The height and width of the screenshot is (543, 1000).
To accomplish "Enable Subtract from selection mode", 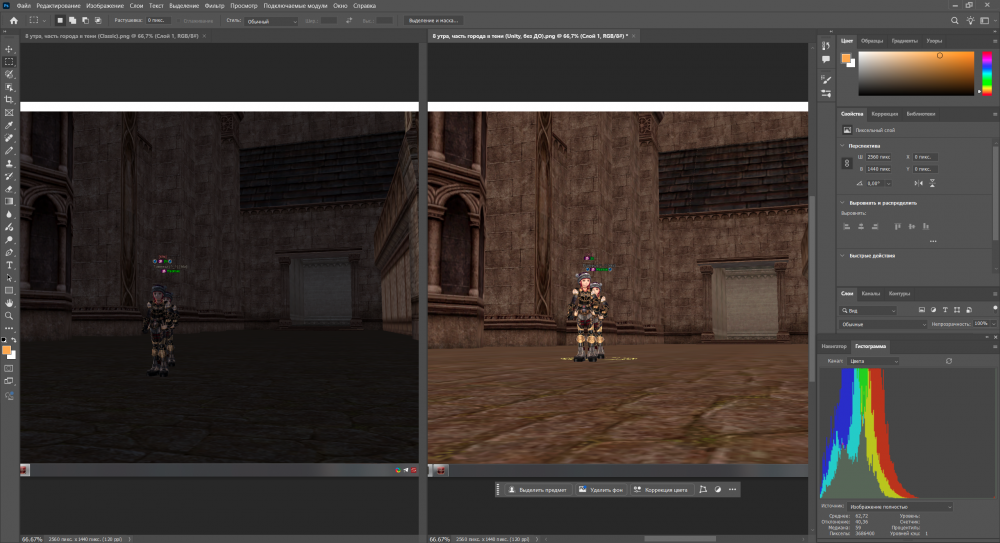I will click(85, 20).
